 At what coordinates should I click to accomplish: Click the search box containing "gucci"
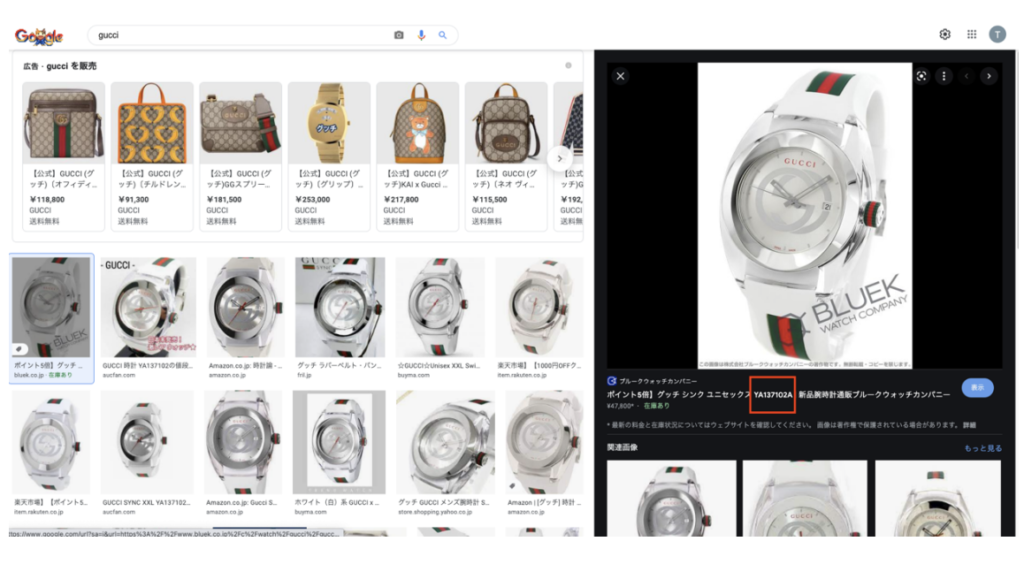[240, 35]
